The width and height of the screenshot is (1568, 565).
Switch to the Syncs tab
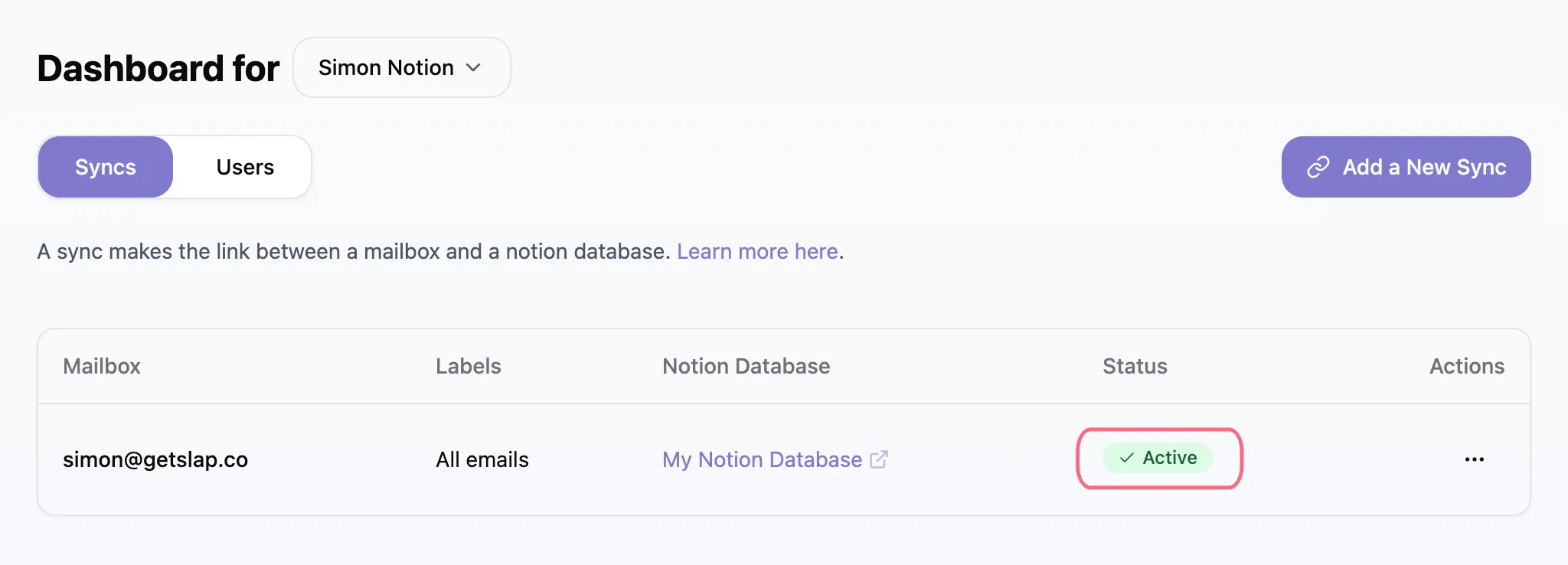[x=106, y=167]
